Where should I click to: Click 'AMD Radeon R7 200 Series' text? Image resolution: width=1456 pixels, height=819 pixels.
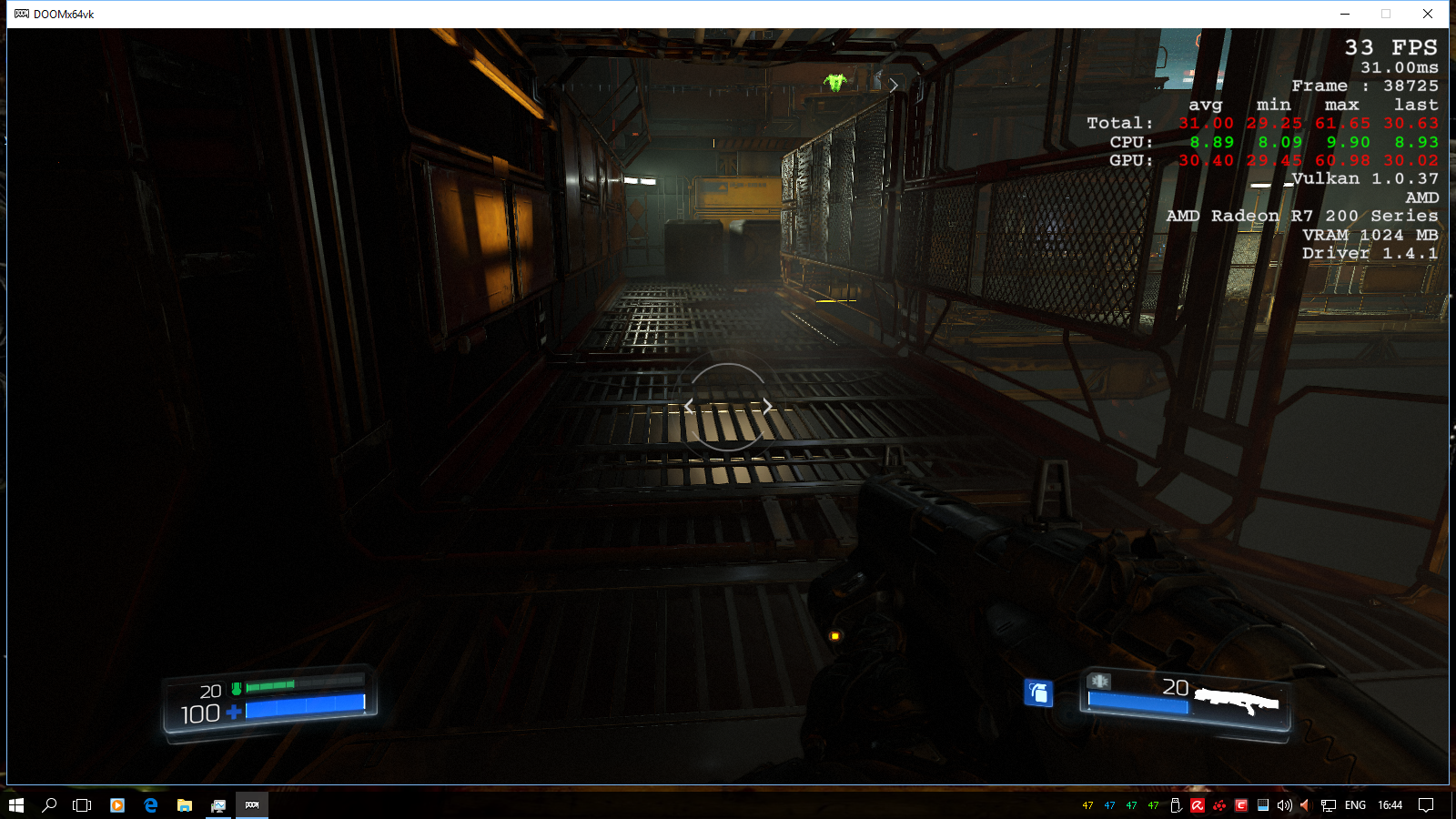click(1302, 216)
